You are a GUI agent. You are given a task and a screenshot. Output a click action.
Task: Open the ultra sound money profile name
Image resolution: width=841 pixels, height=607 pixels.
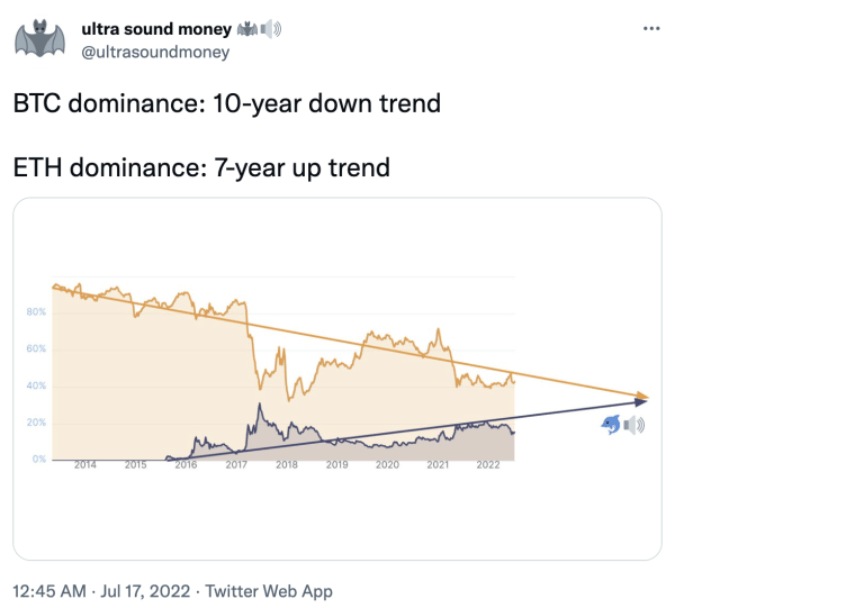(157, 29)
